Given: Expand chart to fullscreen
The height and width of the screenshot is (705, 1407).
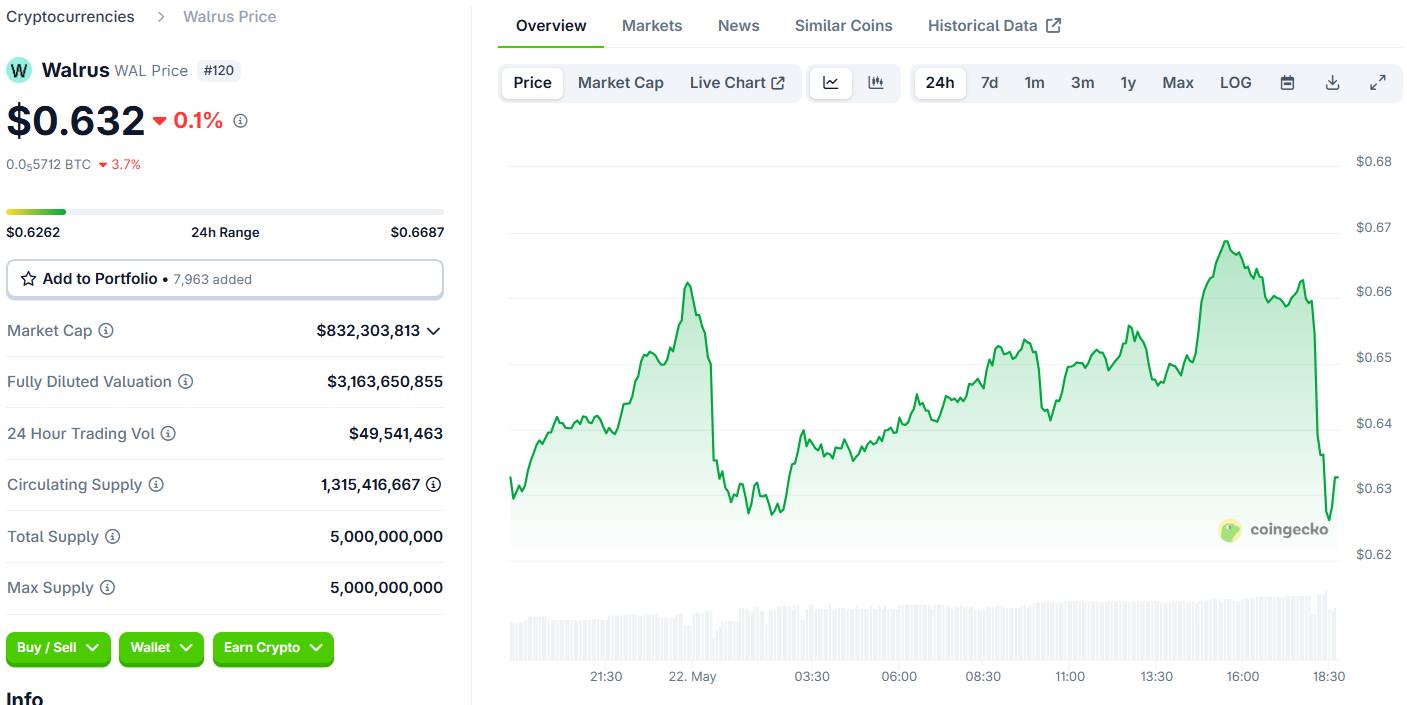Looking at the screenshot, I should pos(1377,83).
